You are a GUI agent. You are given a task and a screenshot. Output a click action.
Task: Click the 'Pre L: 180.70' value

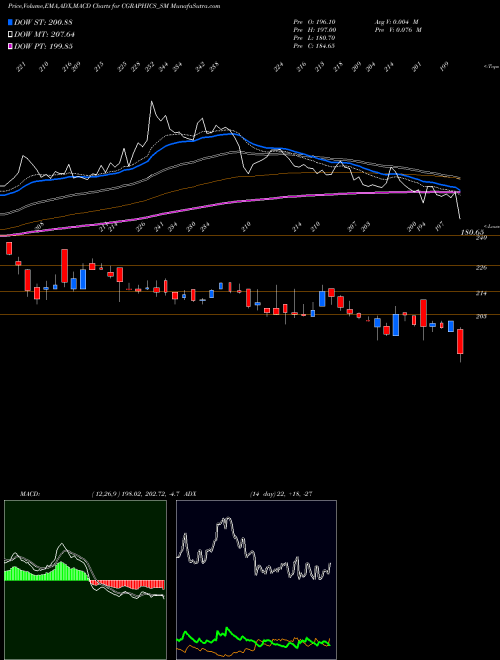[314, 38]
